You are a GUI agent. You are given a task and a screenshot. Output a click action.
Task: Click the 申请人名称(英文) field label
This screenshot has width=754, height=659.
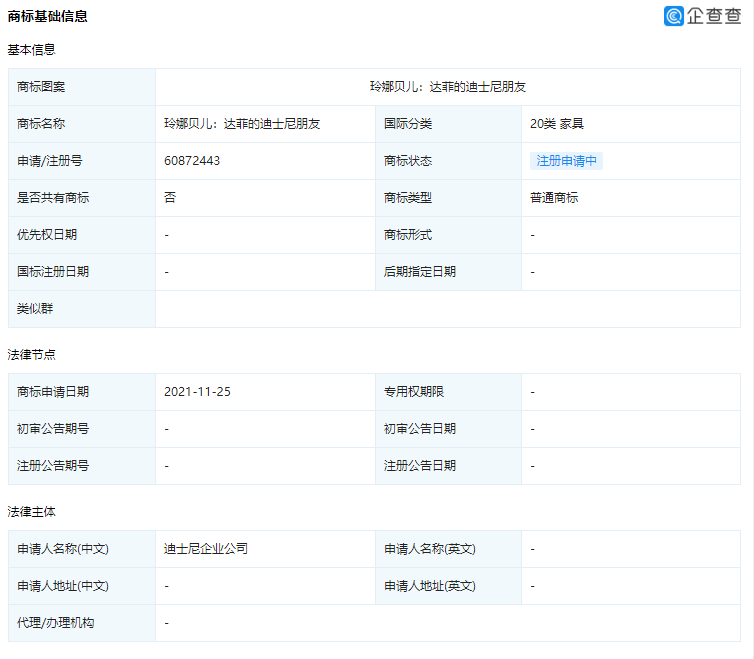430,549
